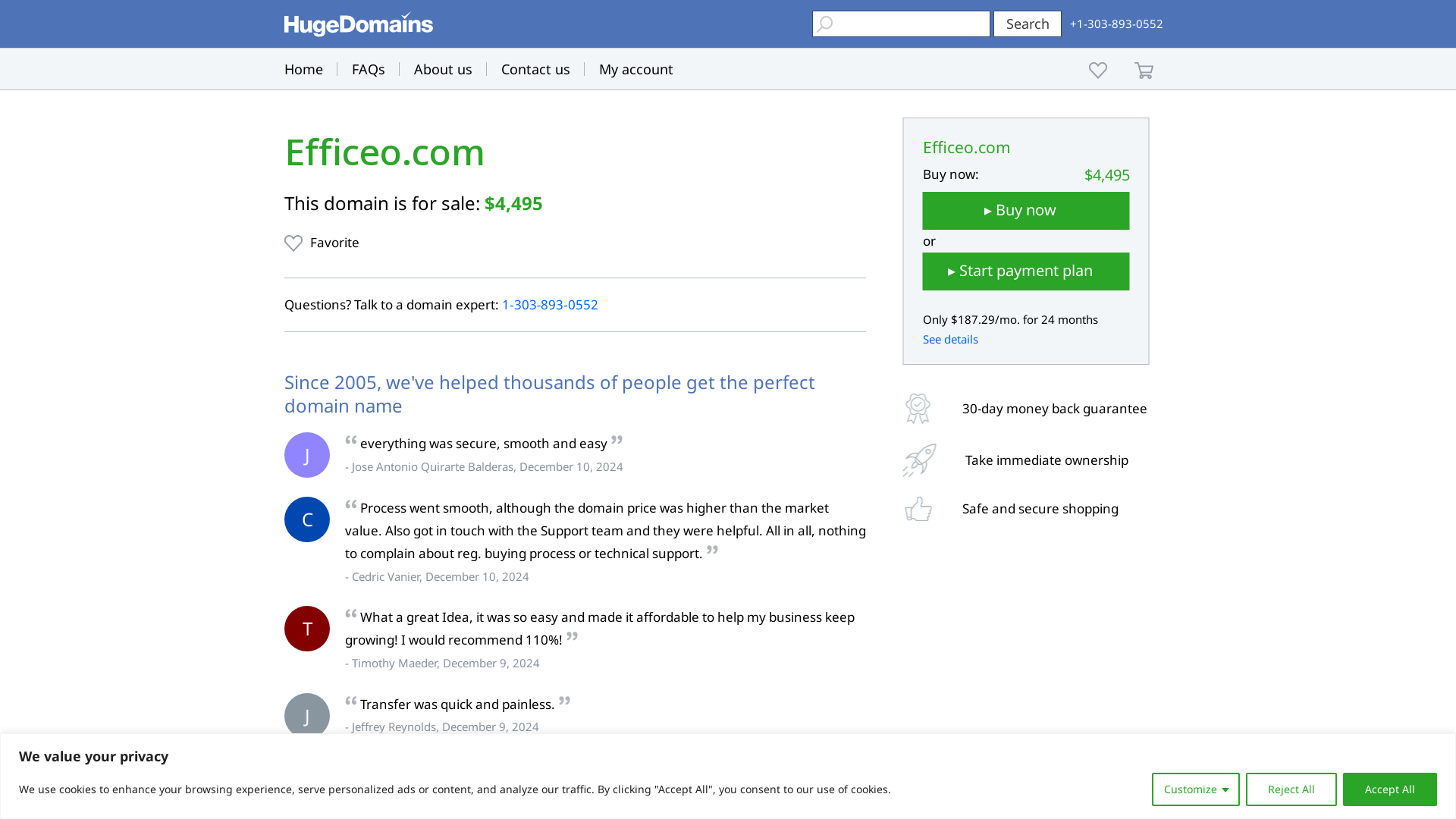Click the Start payment plan button
Viewport: 1456px width, 819px height.
click(1025, 271)
